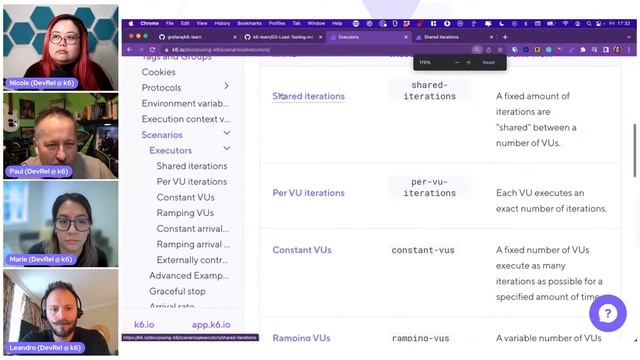Close the Executors tab
Screen dimensions: 640x360
coord(406,37)
